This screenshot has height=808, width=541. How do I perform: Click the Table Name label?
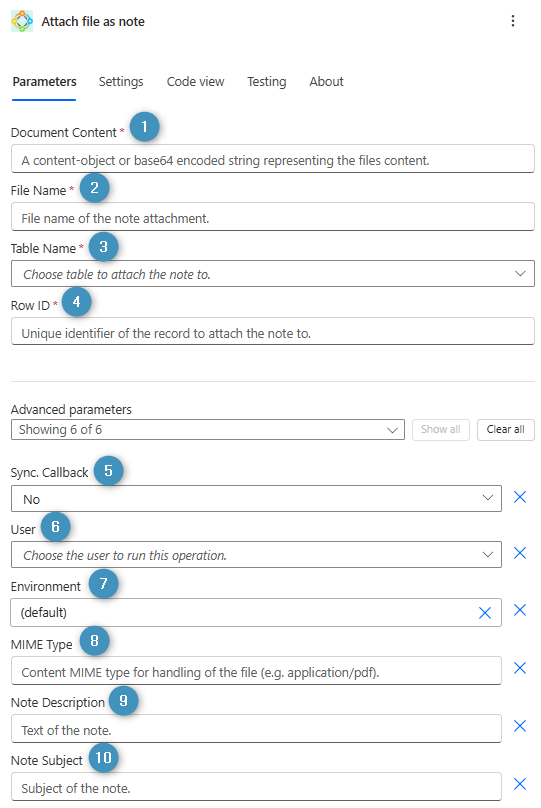click(x=43, y=248)
